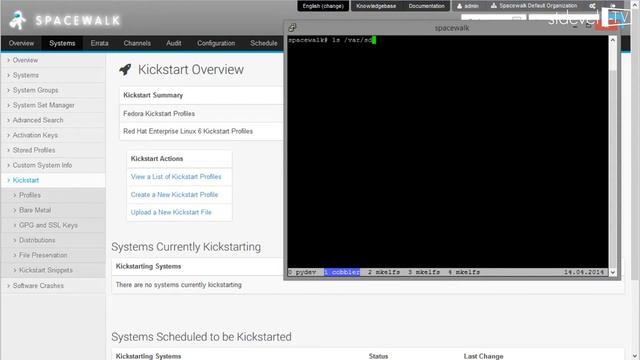Click the spacewalk terminal window title bar

452,28
